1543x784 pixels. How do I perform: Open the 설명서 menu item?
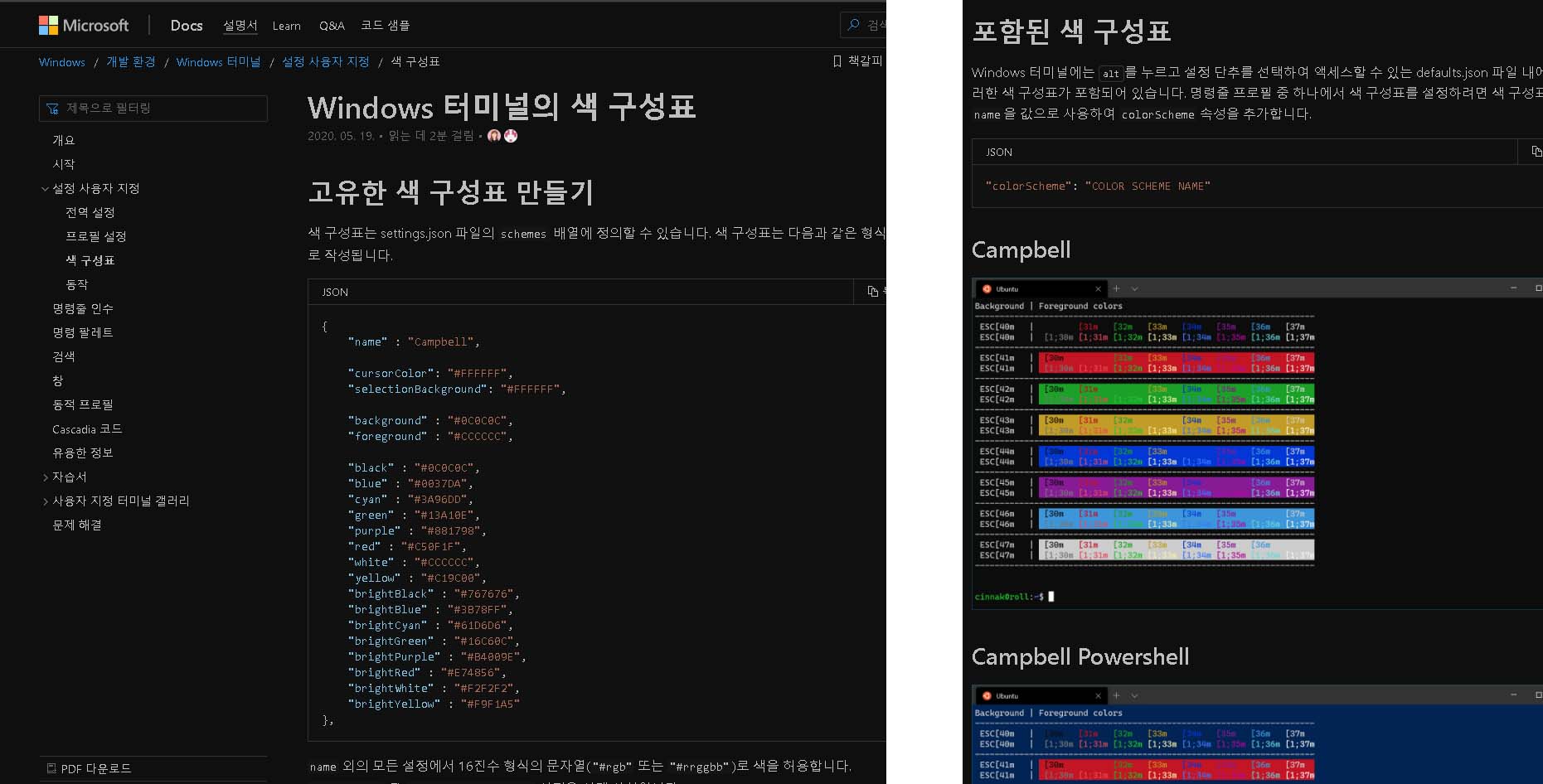point(240,26)
